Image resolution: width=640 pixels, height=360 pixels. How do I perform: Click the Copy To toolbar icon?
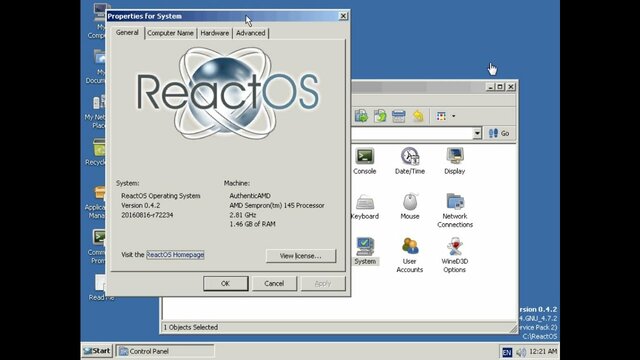point(380,116)
